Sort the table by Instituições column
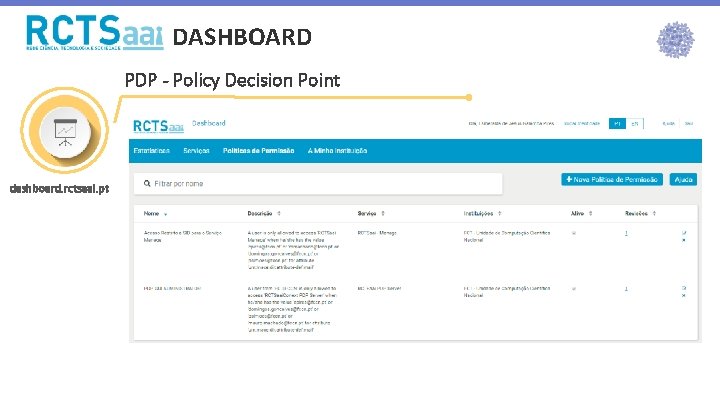The image size is (720, 405). 483,214
